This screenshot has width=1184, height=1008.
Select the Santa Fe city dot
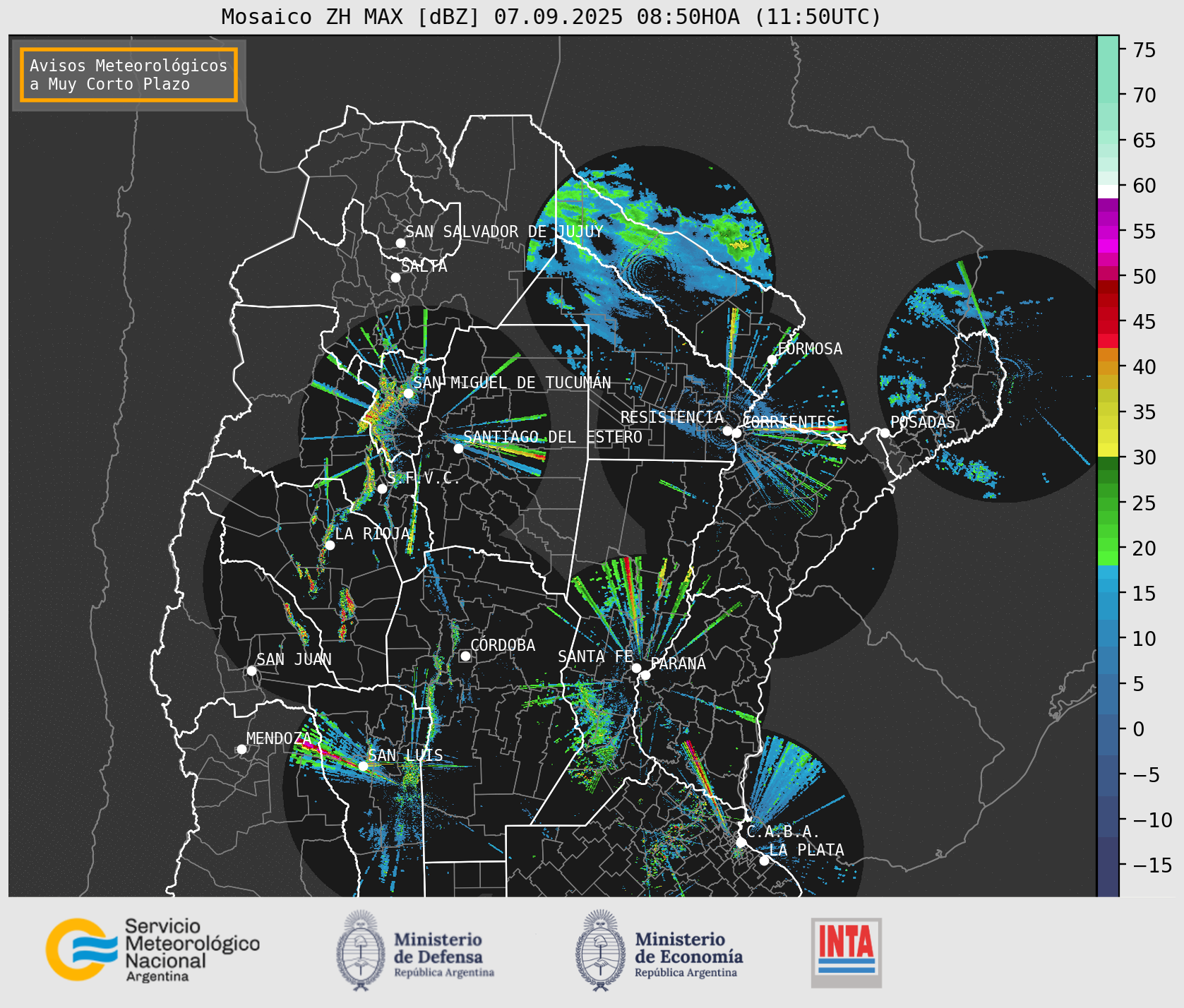[636, 668]
